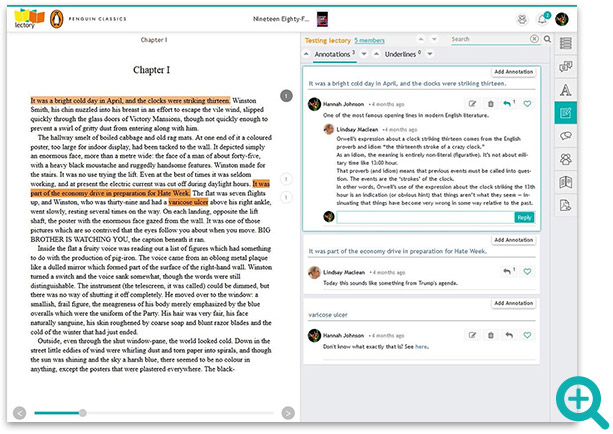Switch to the Underlines tab

coord(403,54)
